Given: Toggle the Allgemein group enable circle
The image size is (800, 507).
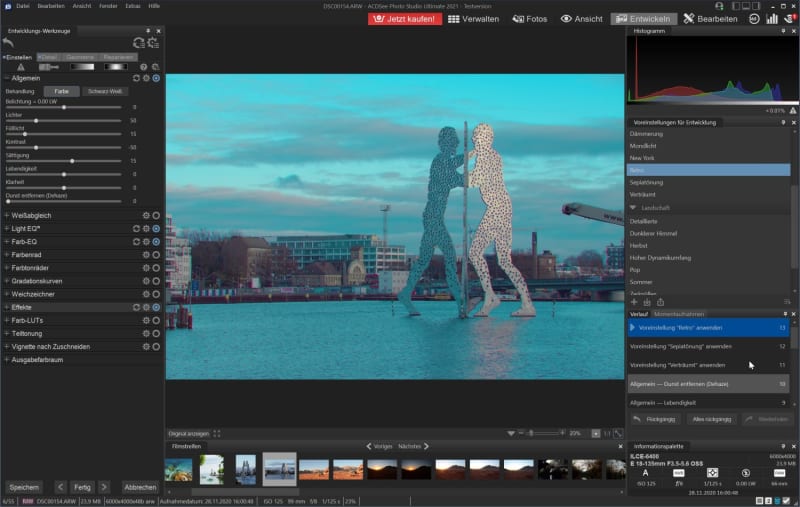Looking at the screenshot, I should [x=156, y=78].
